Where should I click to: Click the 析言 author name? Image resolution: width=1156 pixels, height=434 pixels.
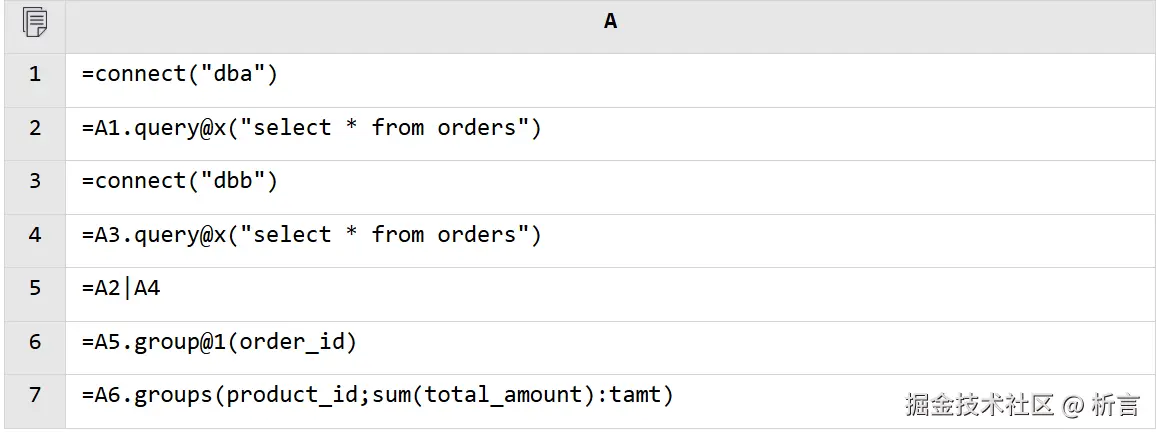click(1115, 404)
